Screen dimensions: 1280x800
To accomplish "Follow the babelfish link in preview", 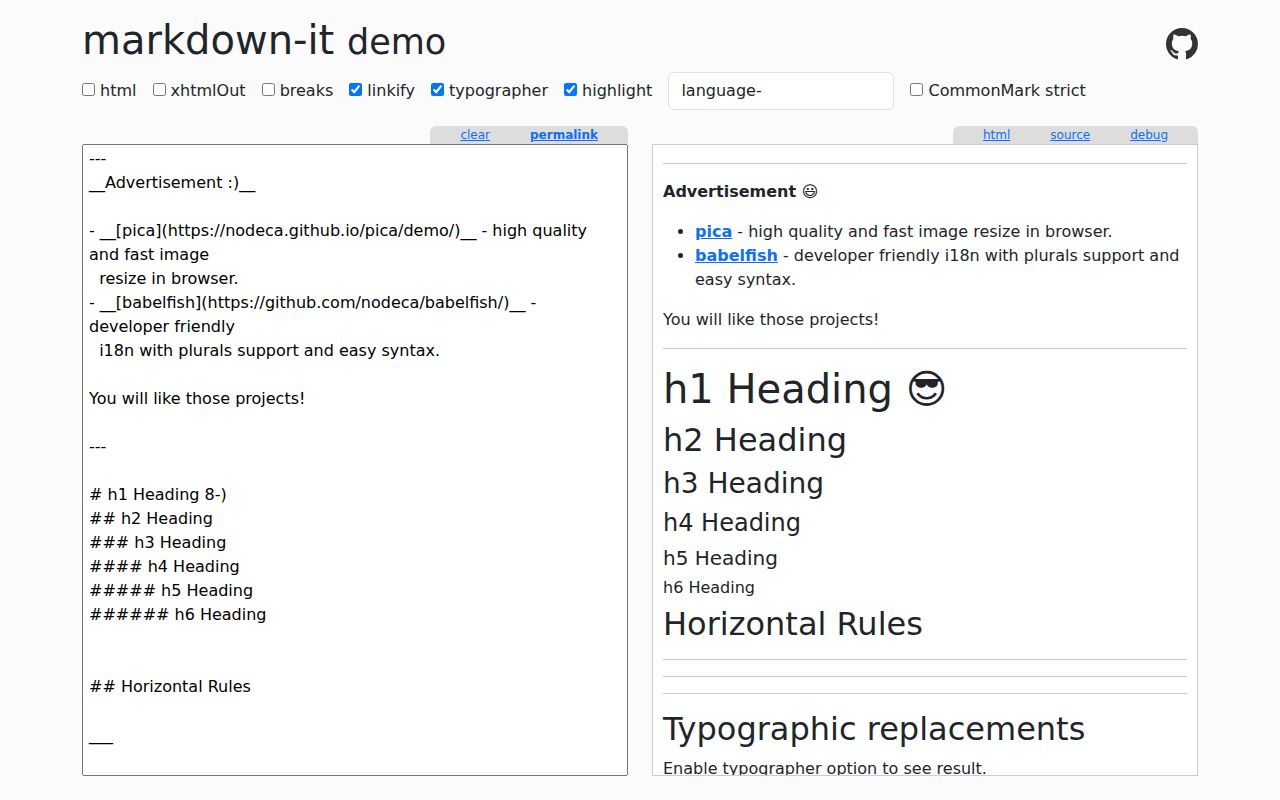I will click(x=736, y=255).
